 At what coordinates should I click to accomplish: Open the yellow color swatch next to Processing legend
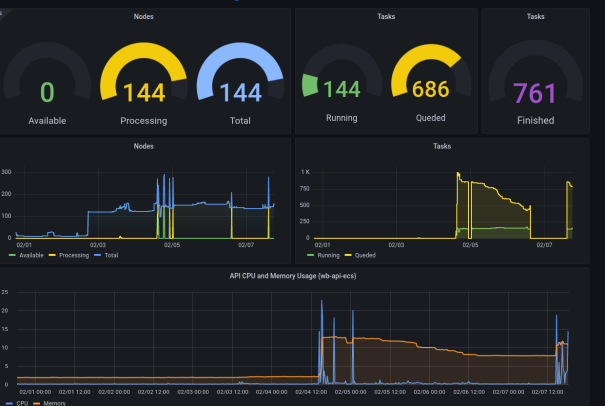pos(52,255)
